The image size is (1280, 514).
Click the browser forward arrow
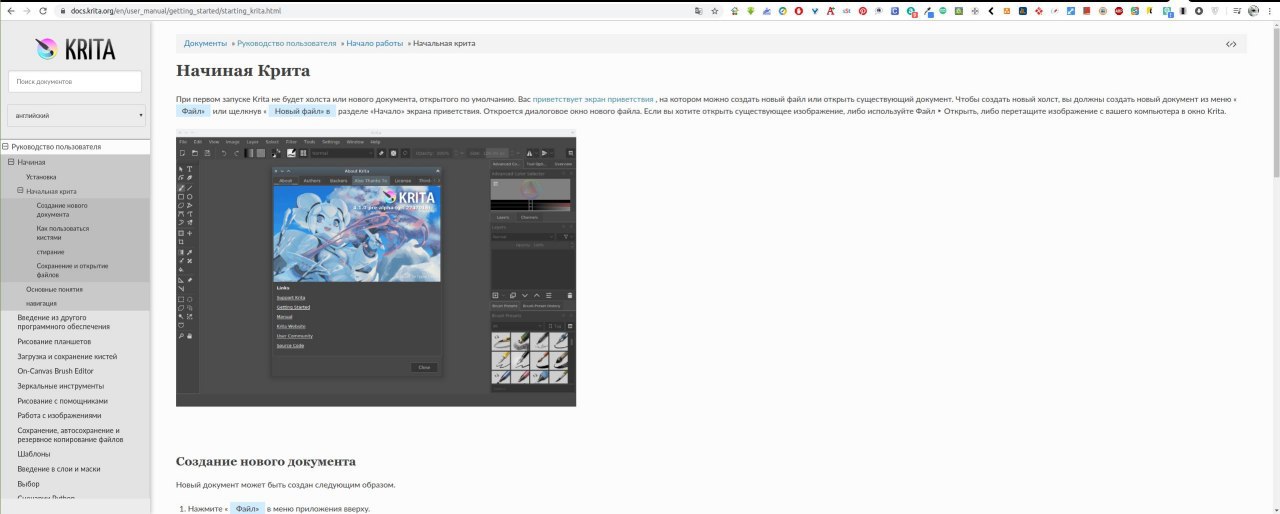[27, 10]
